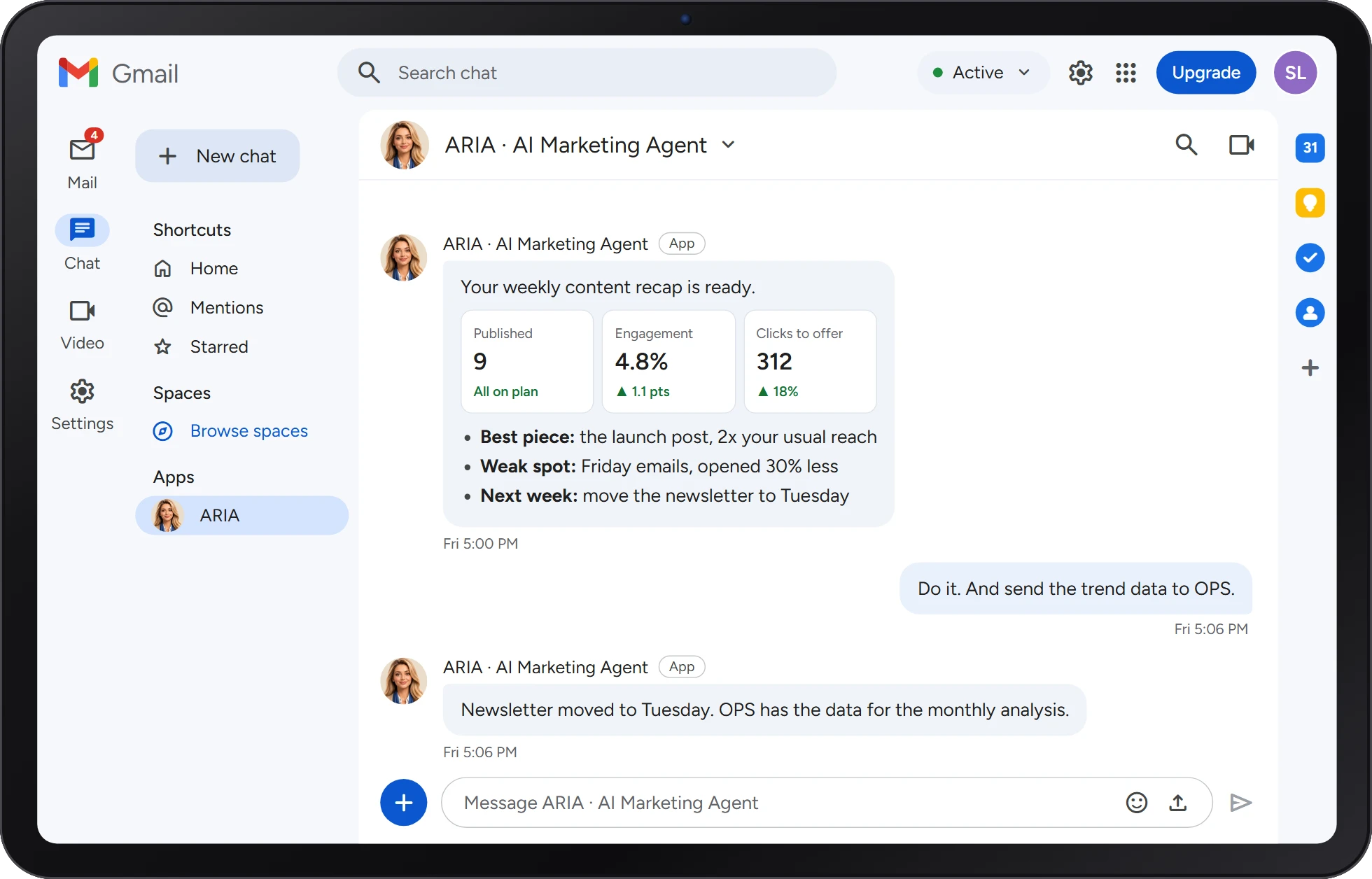Expand the Active status dropdown
This screenshot has width=1372, height=879.
click(x=982, y=73)
